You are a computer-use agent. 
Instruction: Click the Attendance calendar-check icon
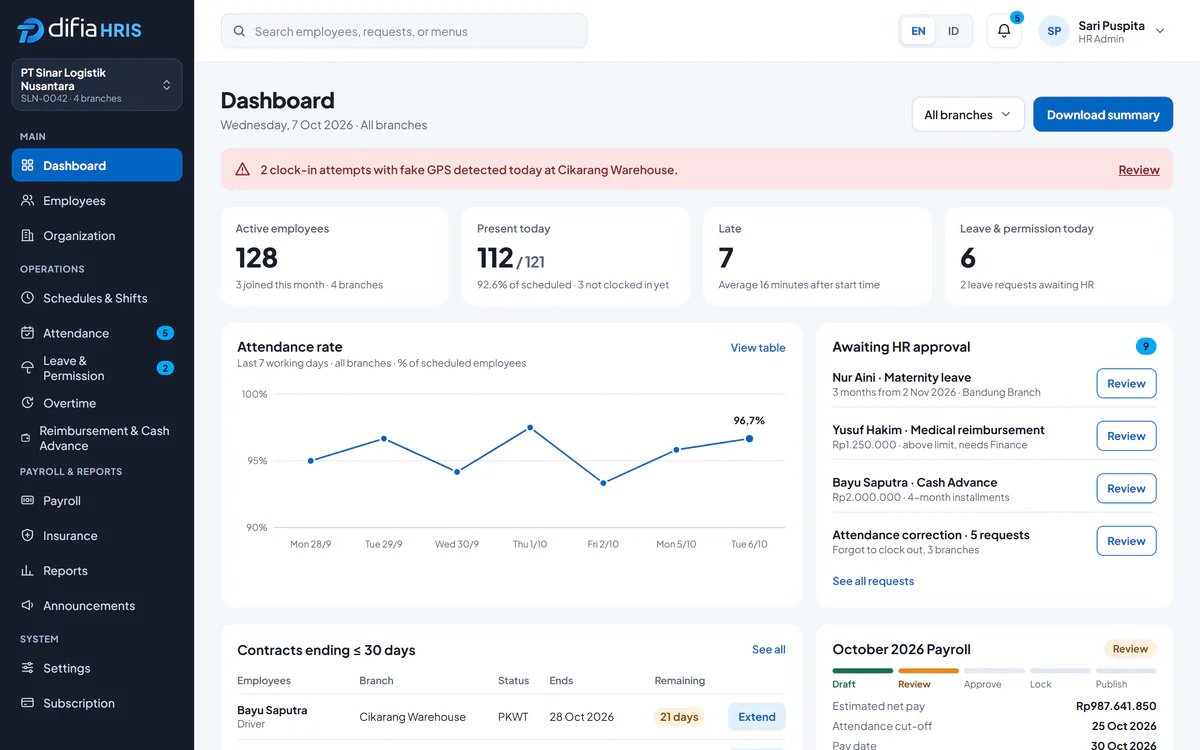click(28, 333)
